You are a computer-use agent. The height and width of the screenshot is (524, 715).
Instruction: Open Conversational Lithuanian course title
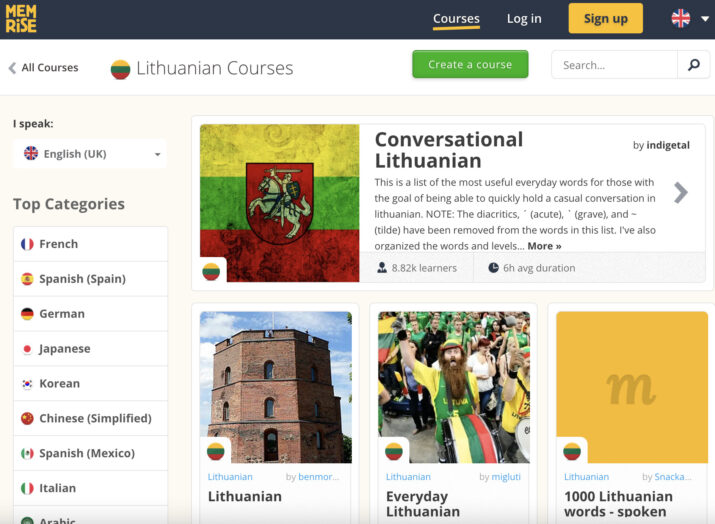coord(449,150)
